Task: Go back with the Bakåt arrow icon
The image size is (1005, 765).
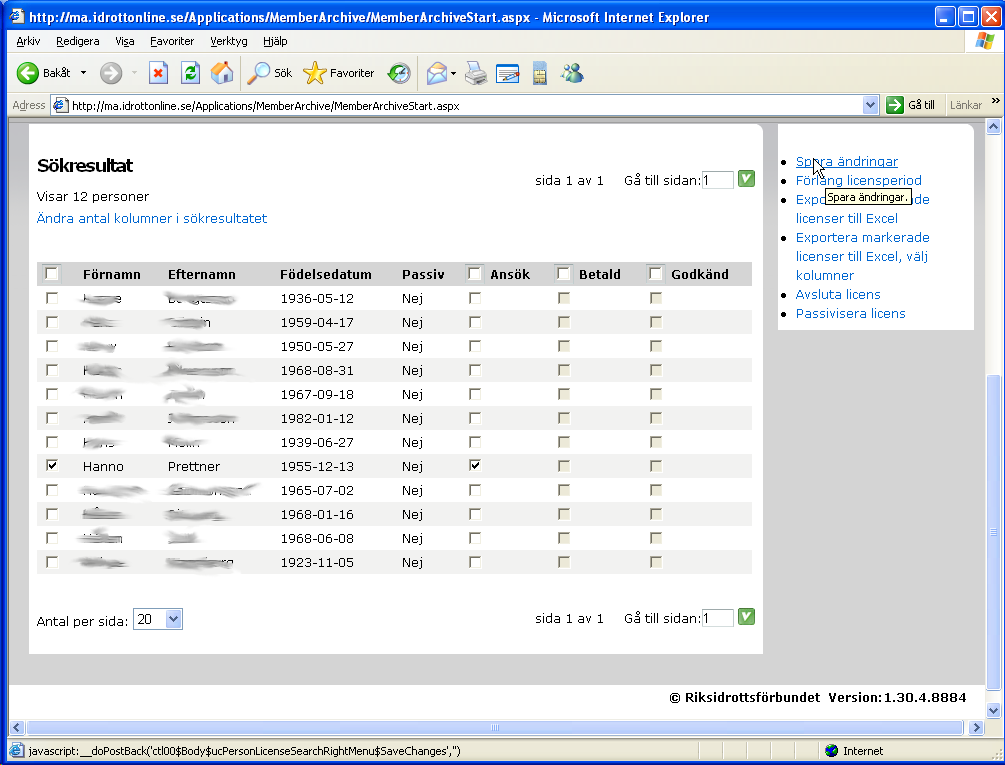Action: [x=28, y=73]
